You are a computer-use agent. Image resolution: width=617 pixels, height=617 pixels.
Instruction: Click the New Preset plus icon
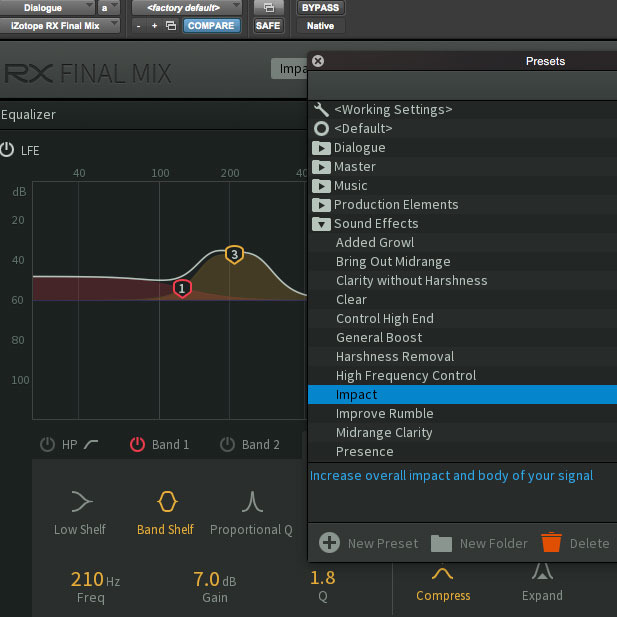click(329, 543)
